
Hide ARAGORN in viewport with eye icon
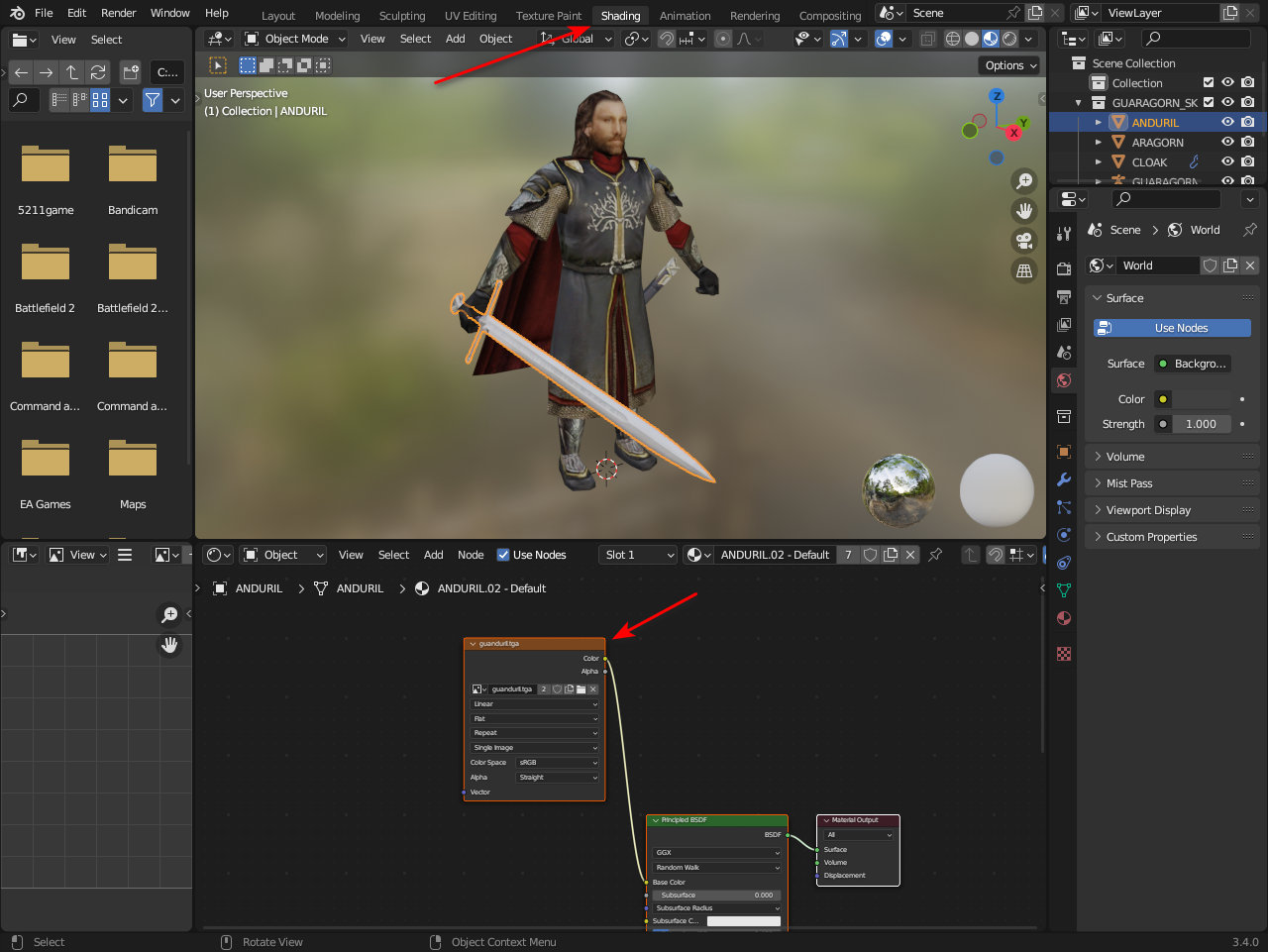pos(1228,143)
